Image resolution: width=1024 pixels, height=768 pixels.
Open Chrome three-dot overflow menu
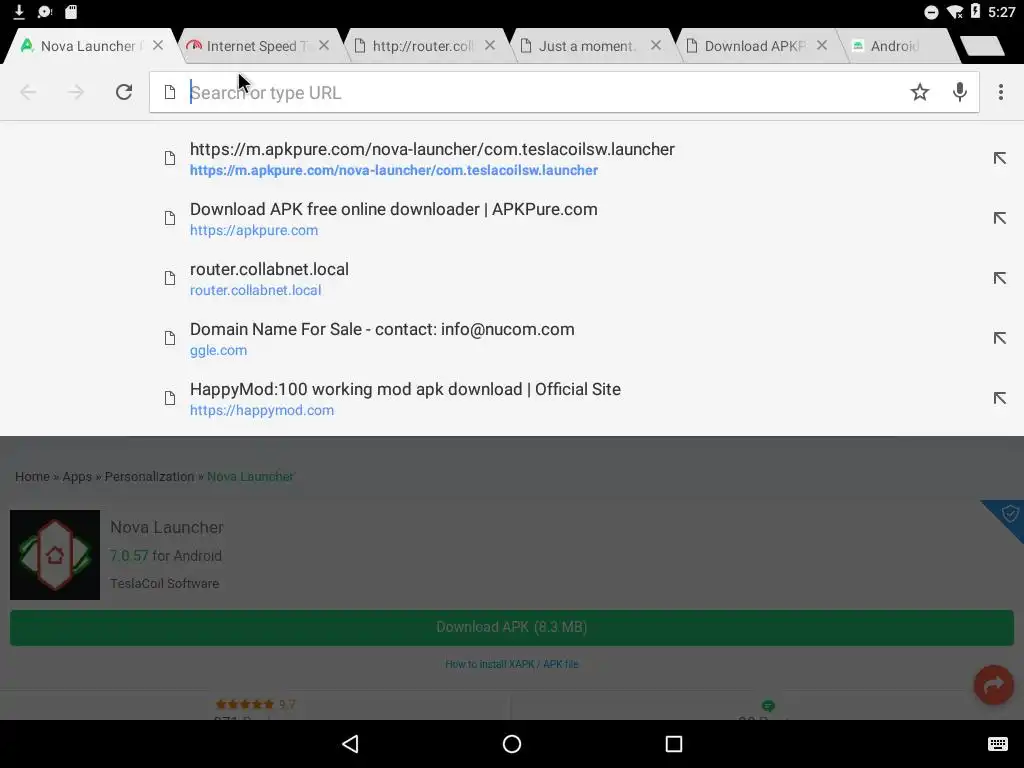1000,92
